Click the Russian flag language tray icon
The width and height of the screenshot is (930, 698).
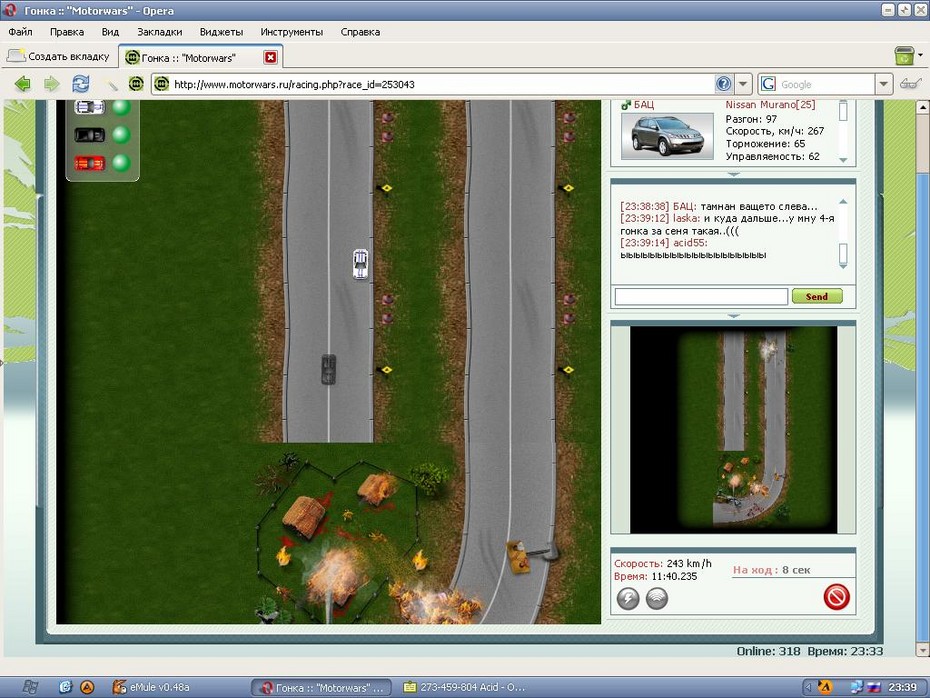[874, 687]
